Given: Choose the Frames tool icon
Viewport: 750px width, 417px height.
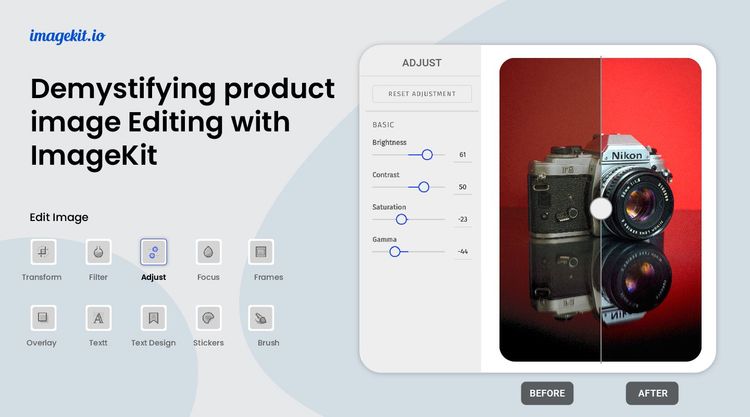Looking at the screenshot, I should click(x=261, y=252).
